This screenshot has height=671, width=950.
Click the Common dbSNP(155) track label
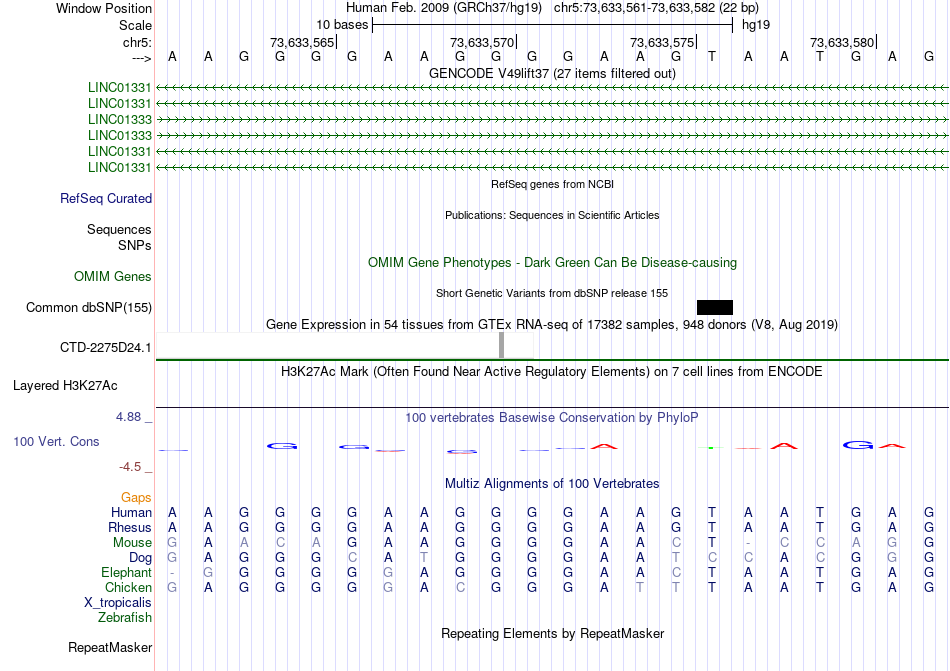[x=89, y=308]
